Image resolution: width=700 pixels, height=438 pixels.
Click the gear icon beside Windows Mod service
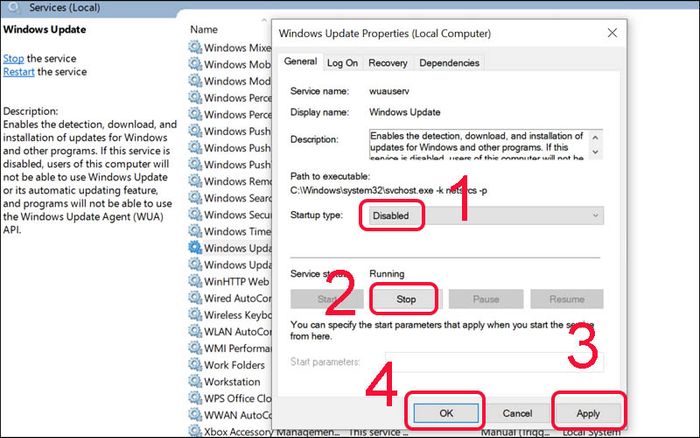(x=195, y=80)
